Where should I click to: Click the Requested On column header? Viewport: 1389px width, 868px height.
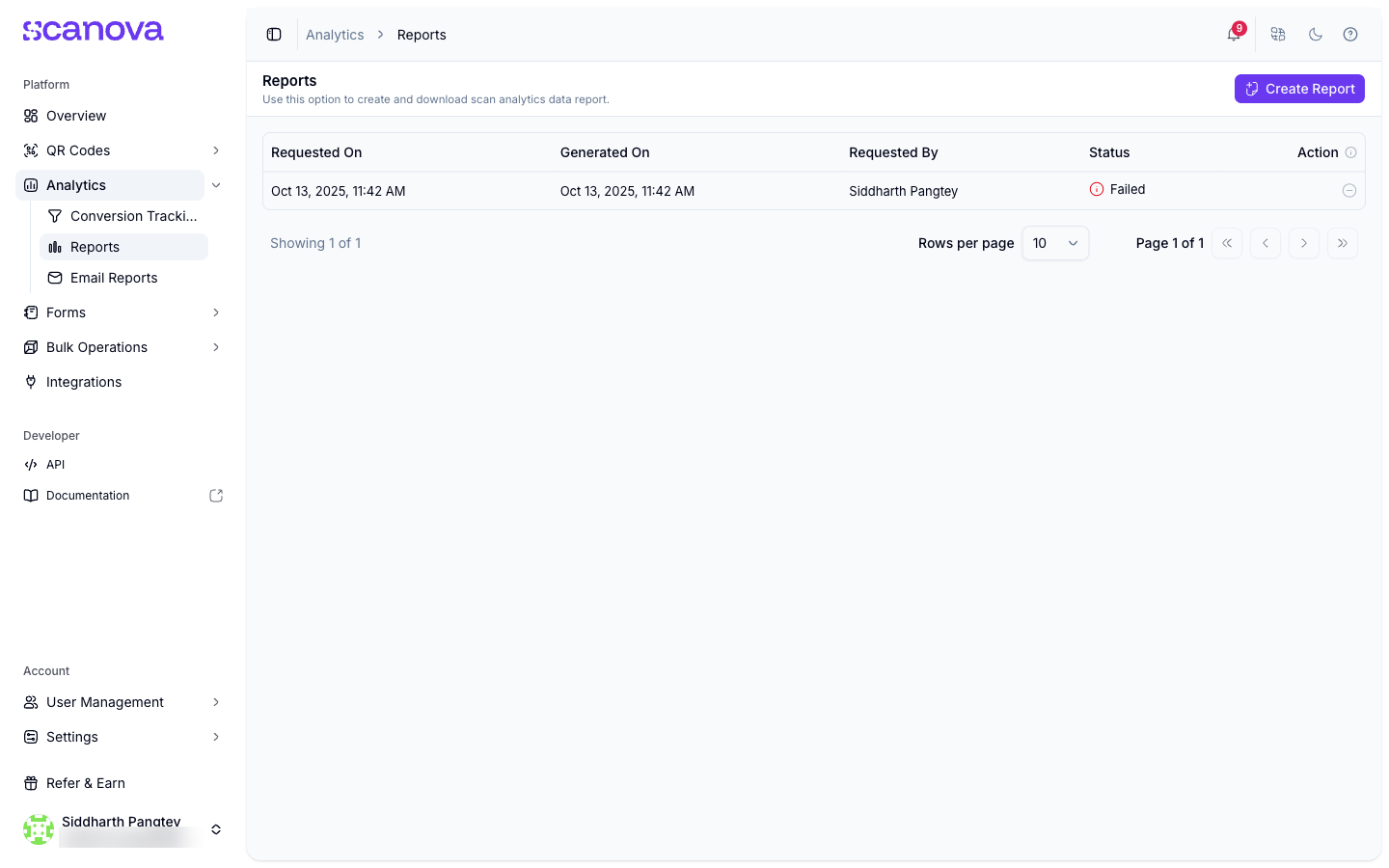tap(316, 152)
